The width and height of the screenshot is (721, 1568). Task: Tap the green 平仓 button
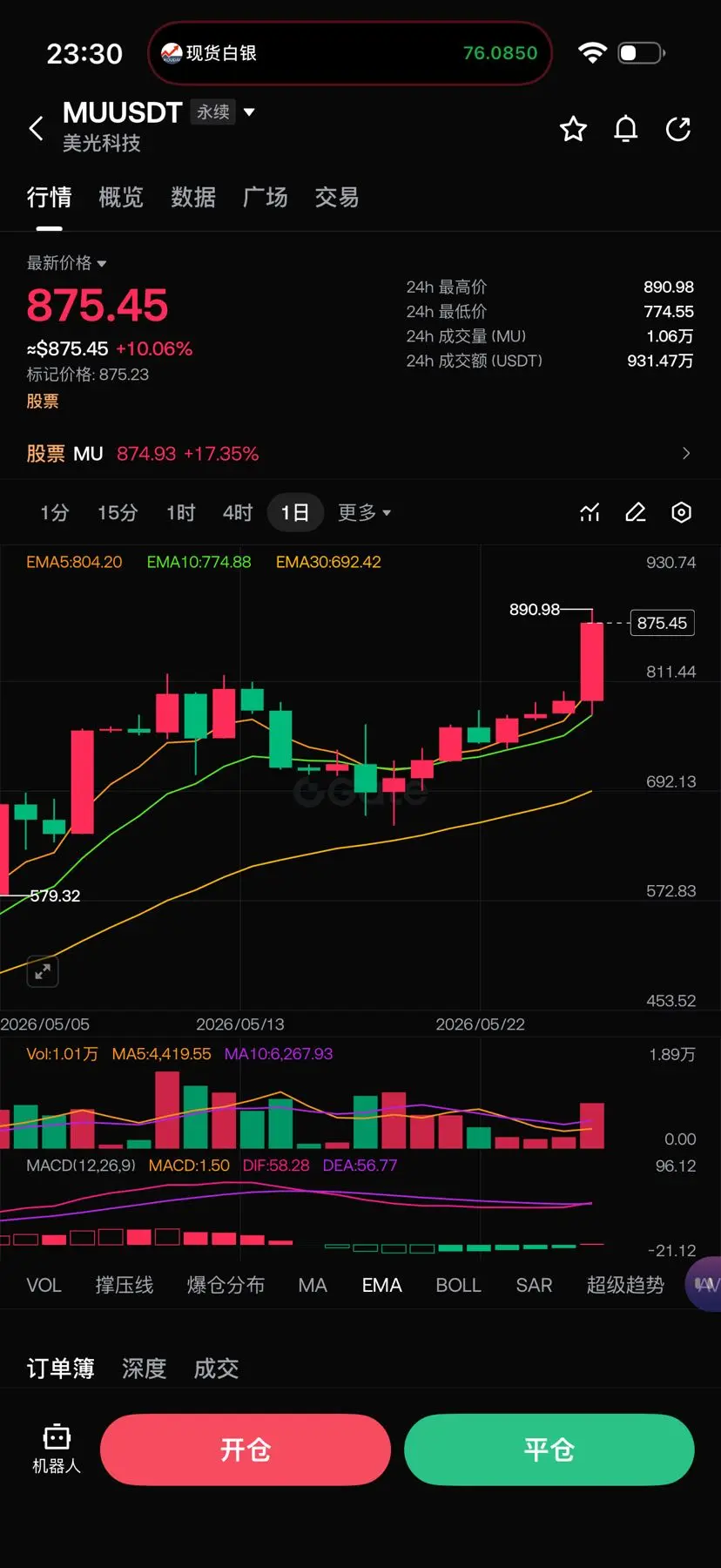coord(549,1450)
